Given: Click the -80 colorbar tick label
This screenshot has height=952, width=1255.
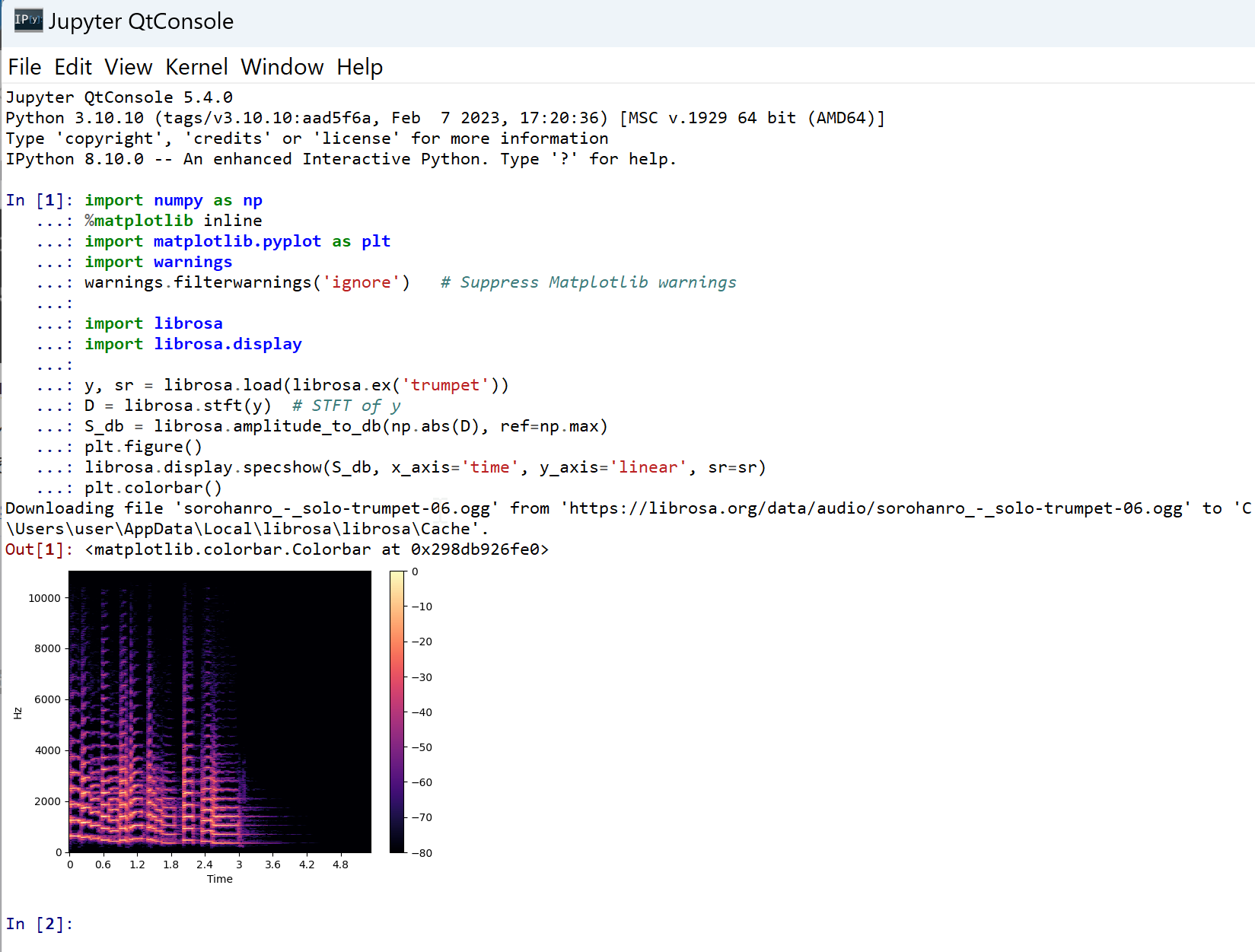Looking at the screenshot, I should 422,853.
